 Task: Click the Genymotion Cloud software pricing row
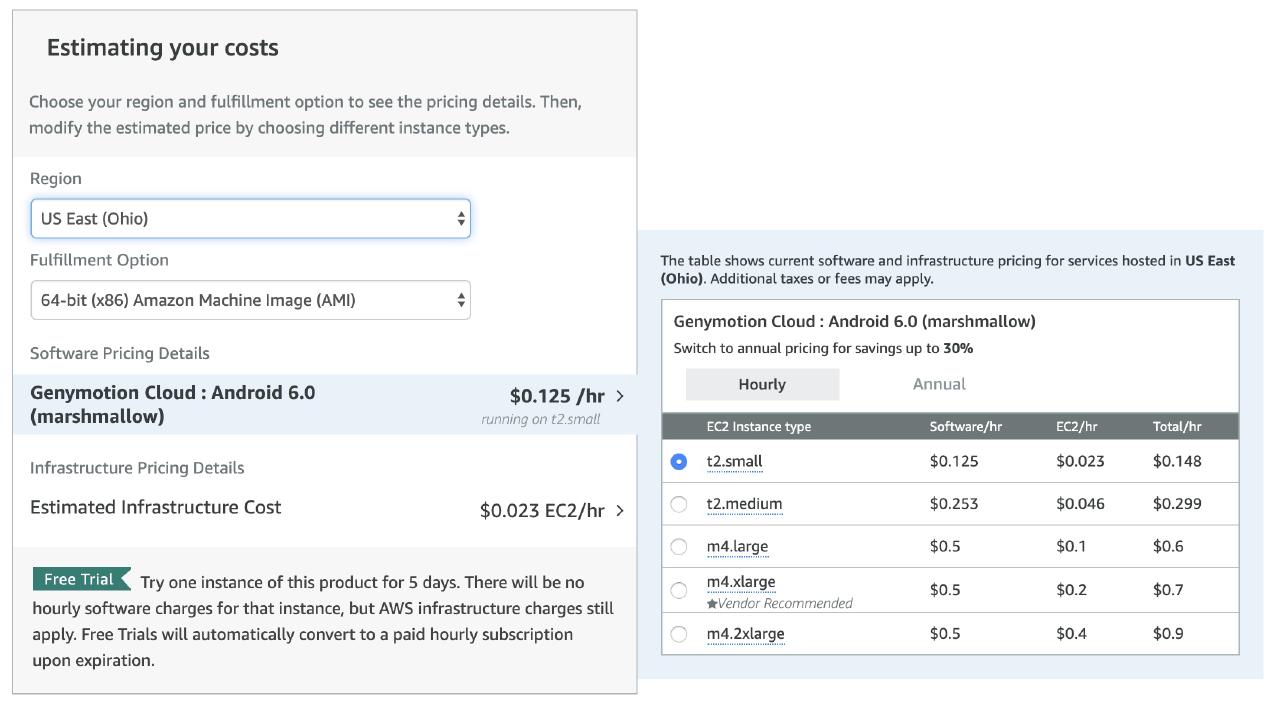[325, 404]
